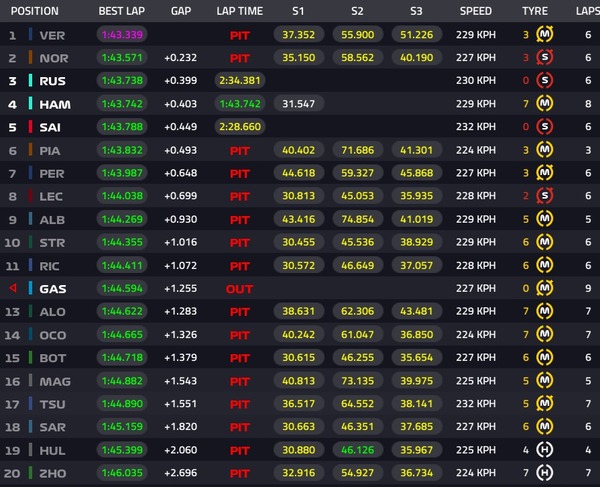Click Hulkenberg's hard tyre icon
Image resolution: width=600 pixels, height=487 pixels.
tap(545, 450)
